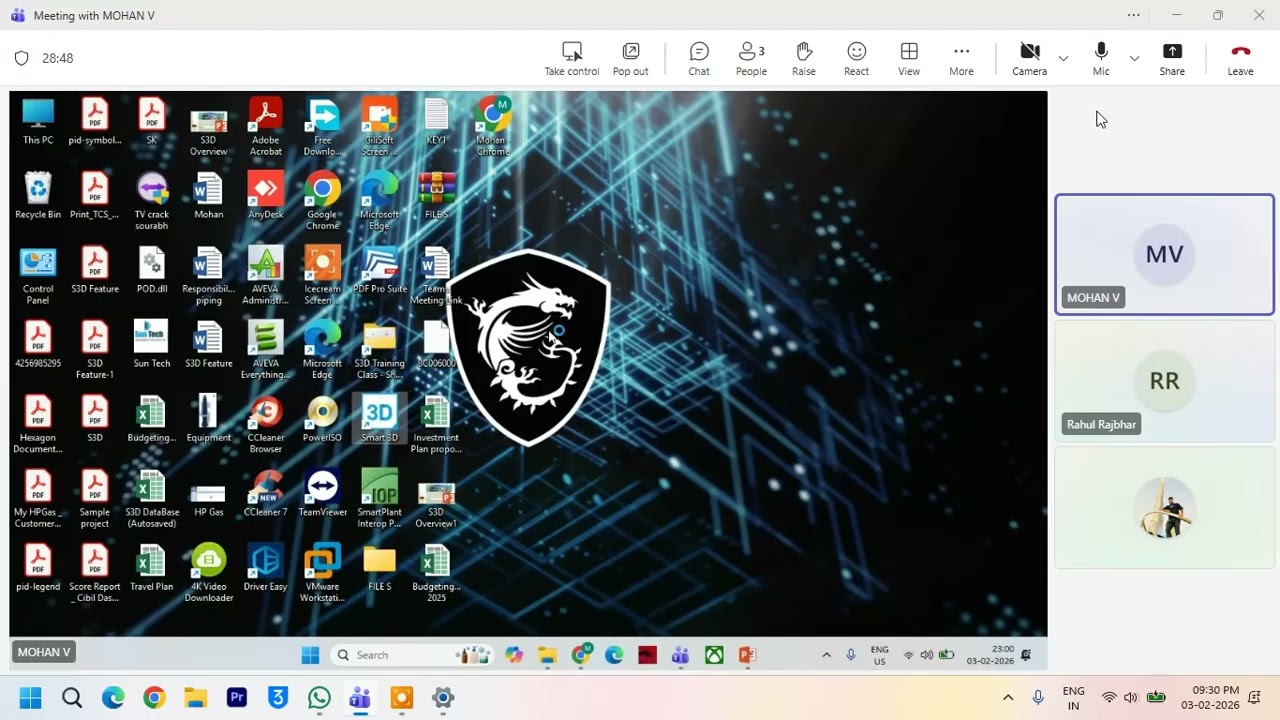Click Take control of shared screen

pyautogui.click(x=572, y=58)
